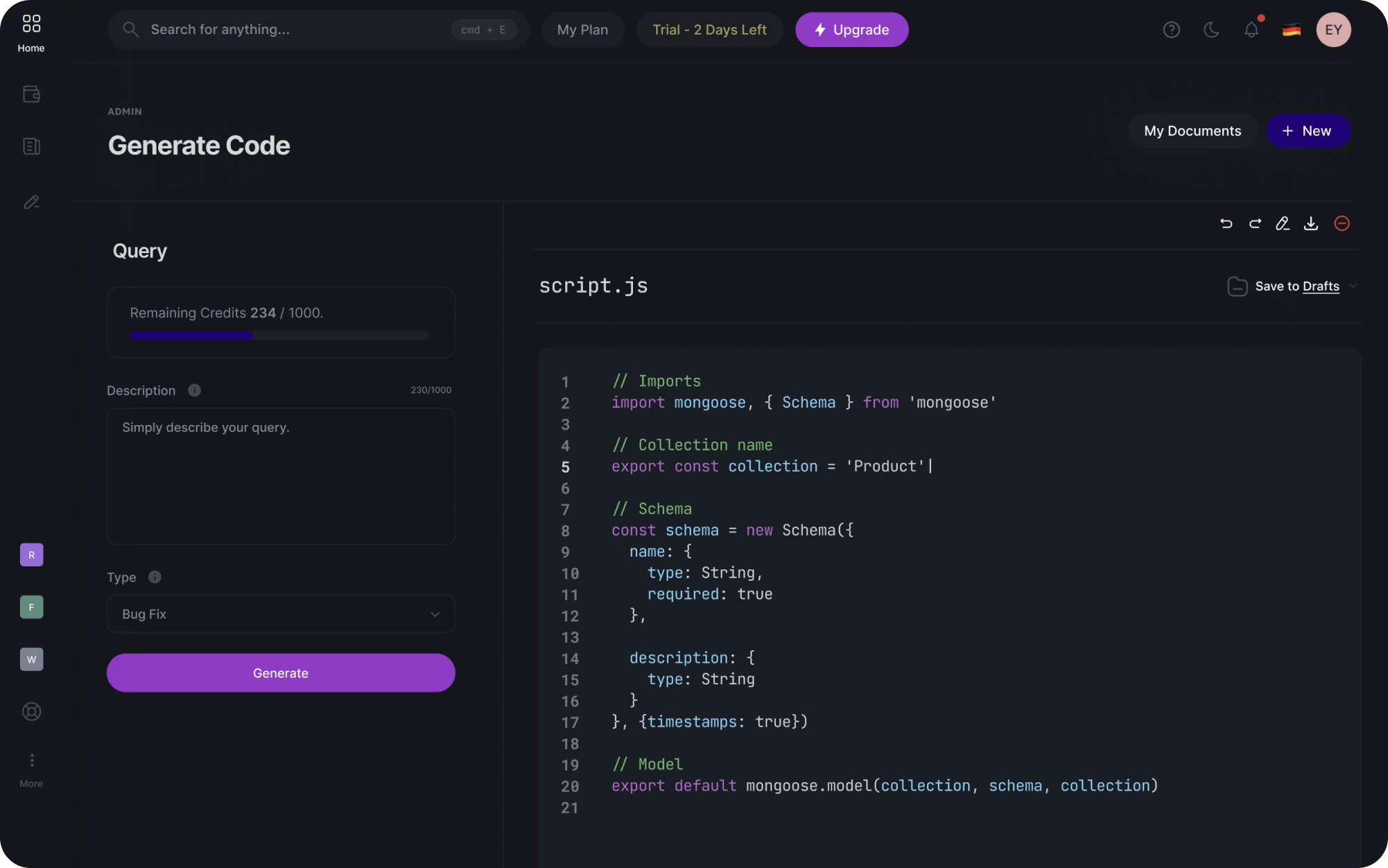1388x868 pixels.
Task: Toggle dark mode with the moon icon
Action: (x=1211, y=29)
